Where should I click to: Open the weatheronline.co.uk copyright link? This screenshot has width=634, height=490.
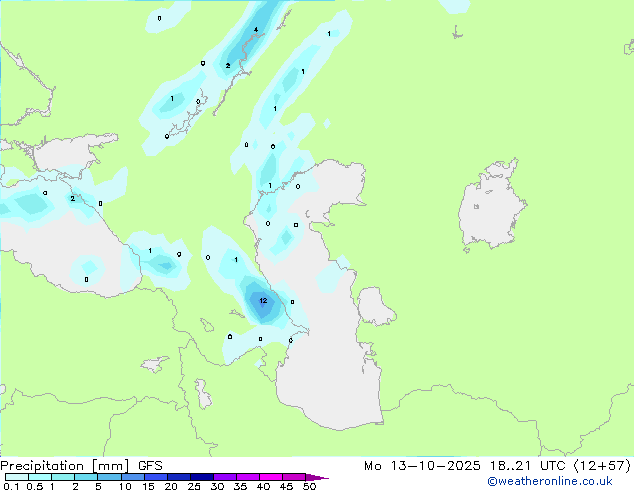pos(550,481)
